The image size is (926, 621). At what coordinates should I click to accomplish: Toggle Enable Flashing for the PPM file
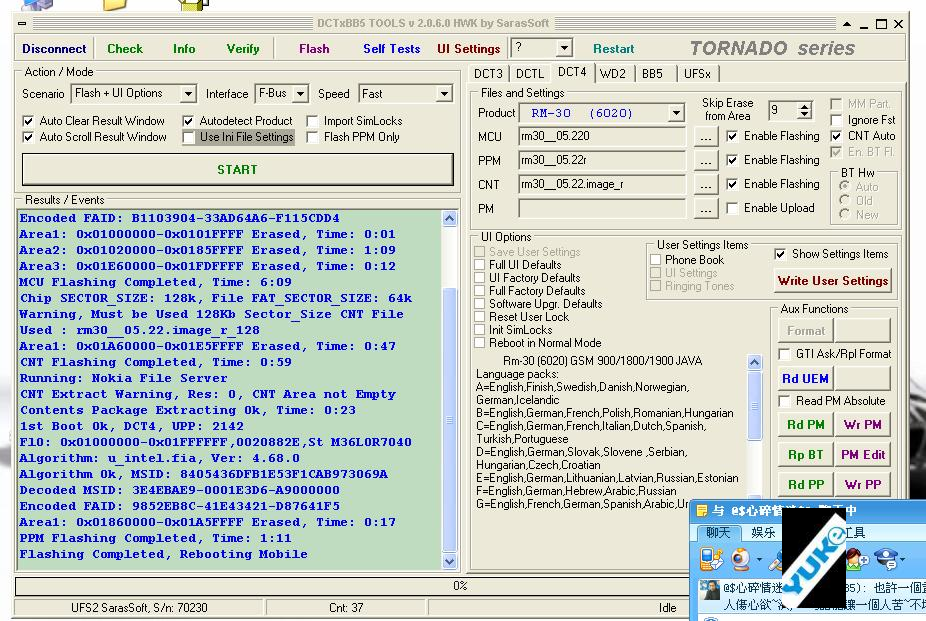point(732,160)
